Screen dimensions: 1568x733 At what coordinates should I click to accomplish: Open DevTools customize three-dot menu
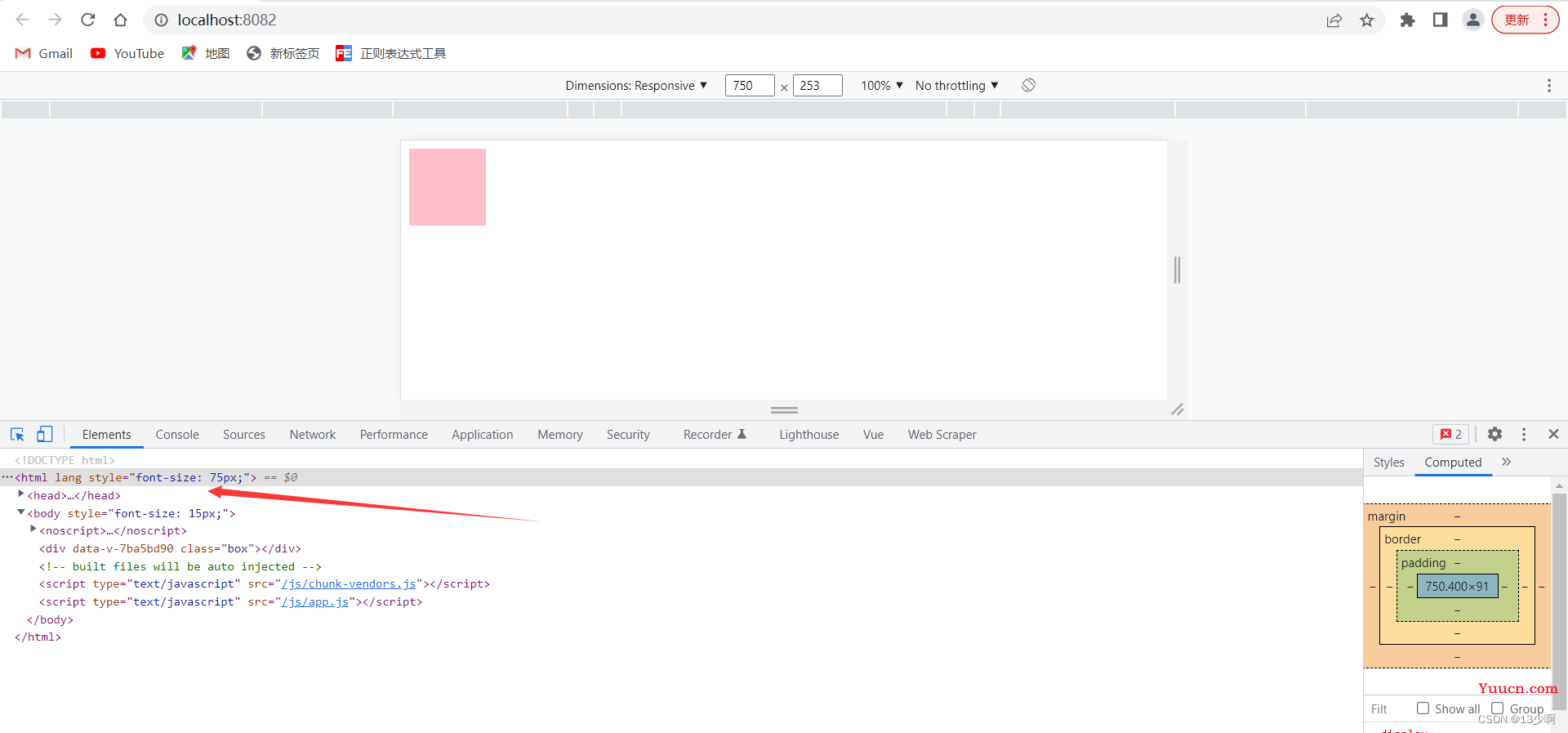1524,434
